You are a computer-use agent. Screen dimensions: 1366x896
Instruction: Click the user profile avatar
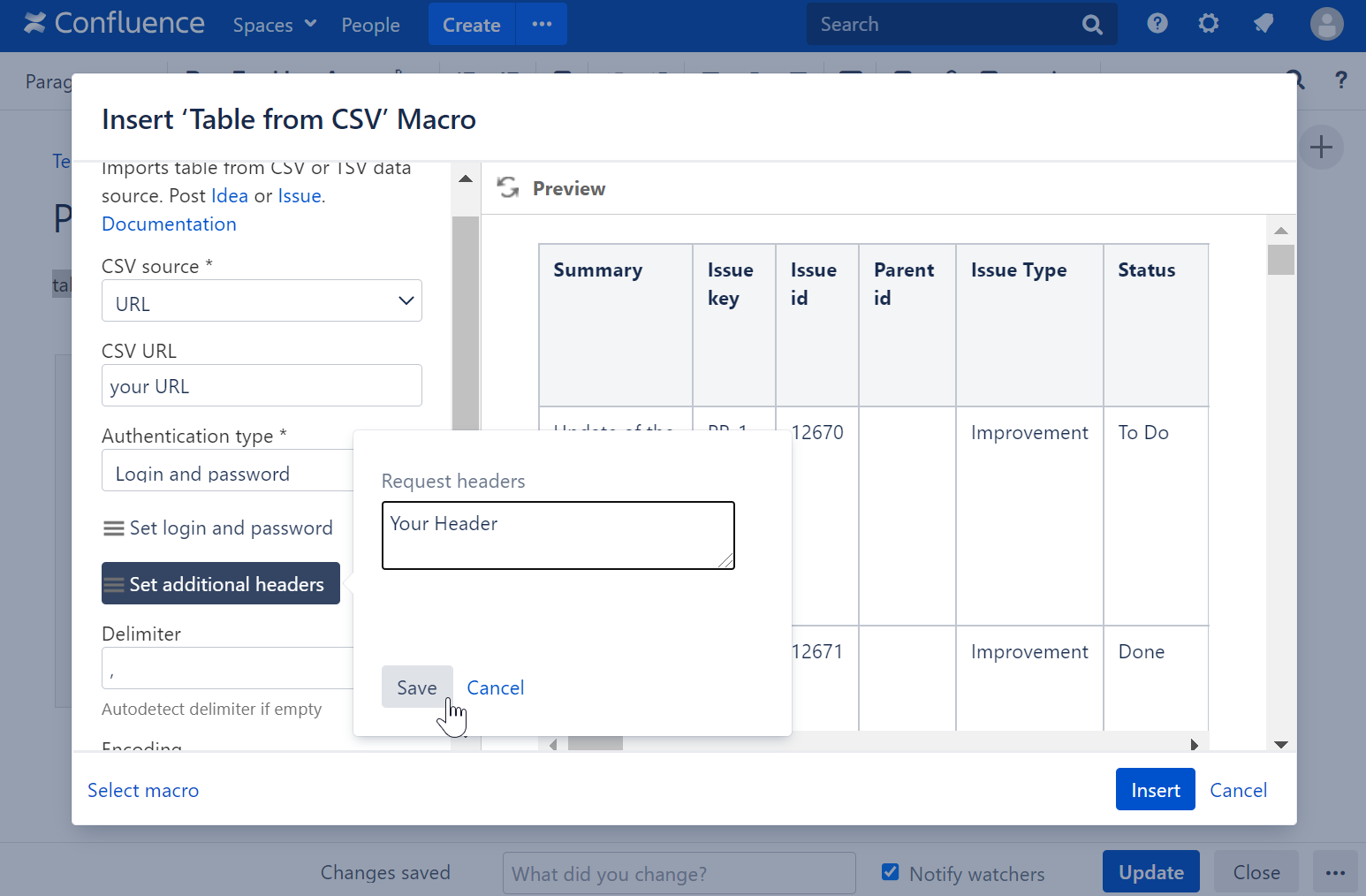coord(1326,24)
